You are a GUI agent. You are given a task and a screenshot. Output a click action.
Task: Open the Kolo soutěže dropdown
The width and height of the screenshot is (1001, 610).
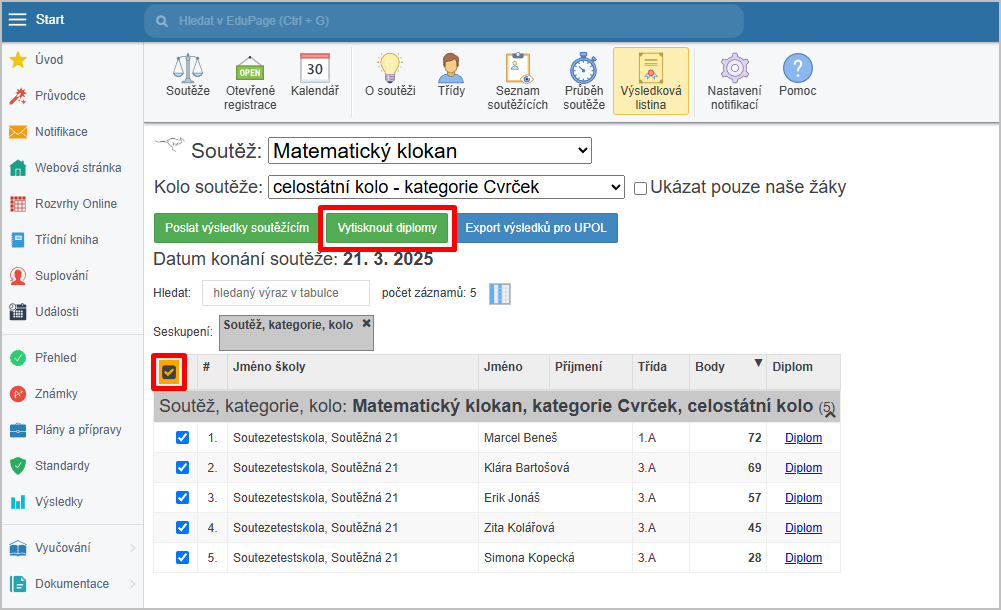446,187
